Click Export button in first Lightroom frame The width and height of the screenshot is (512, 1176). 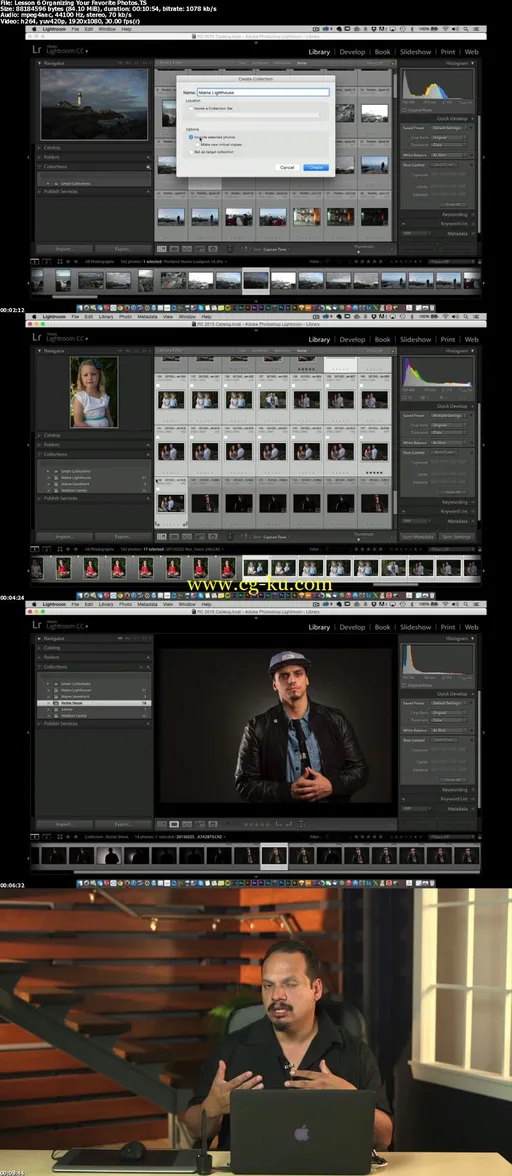pyautogui.click(x=122, y=248)
